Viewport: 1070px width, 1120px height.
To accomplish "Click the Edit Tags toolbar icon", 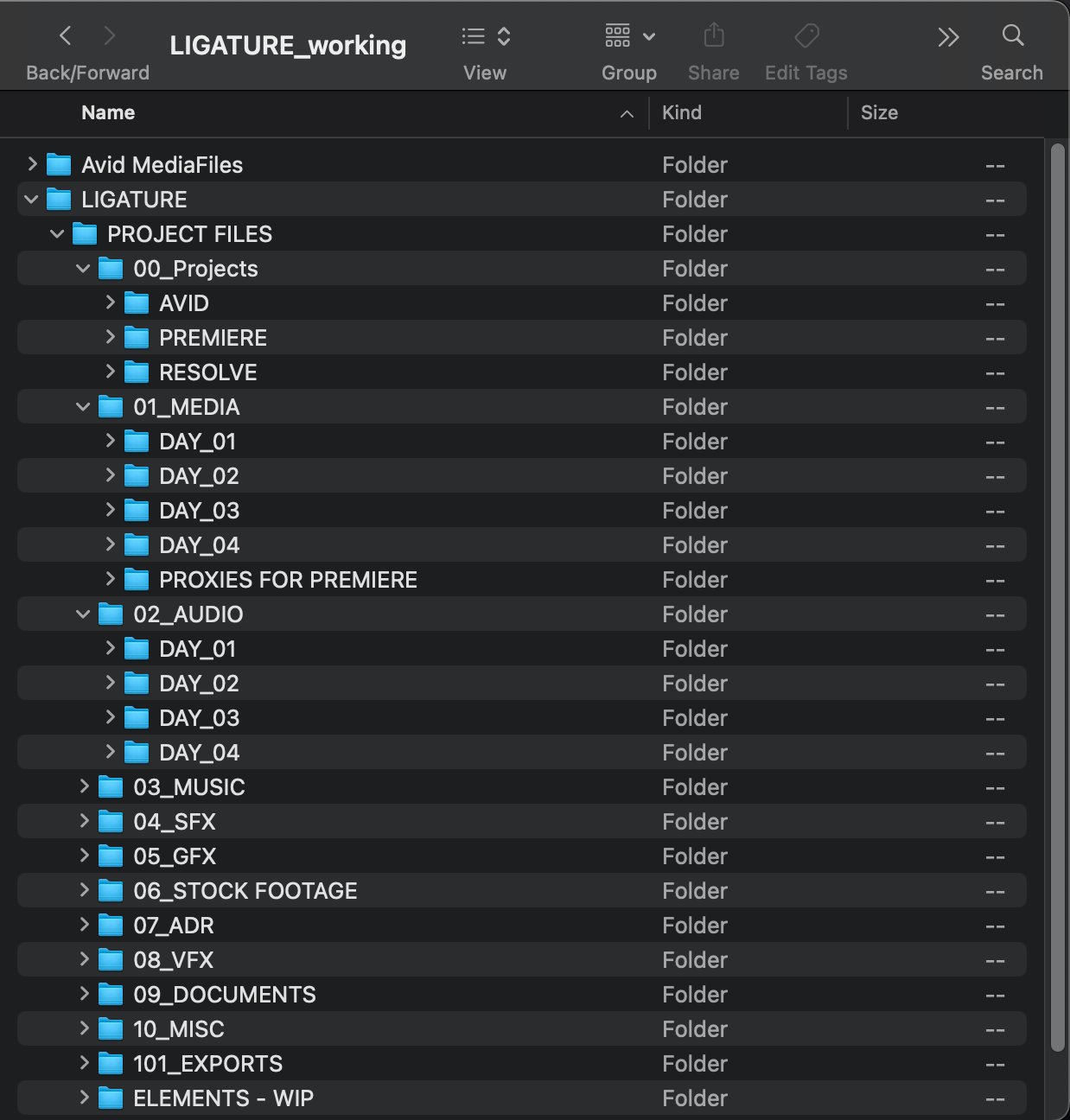I will 806,35.
